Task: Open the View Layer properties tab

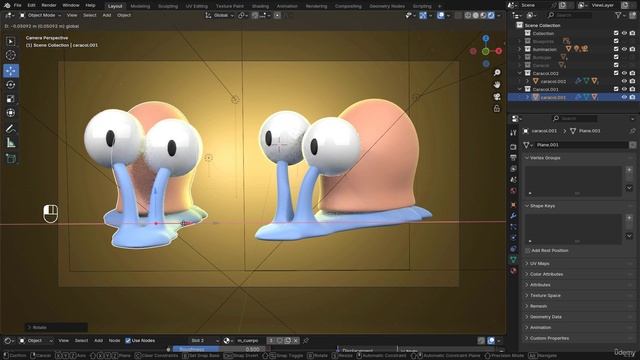Action: (x=513, y=169)
